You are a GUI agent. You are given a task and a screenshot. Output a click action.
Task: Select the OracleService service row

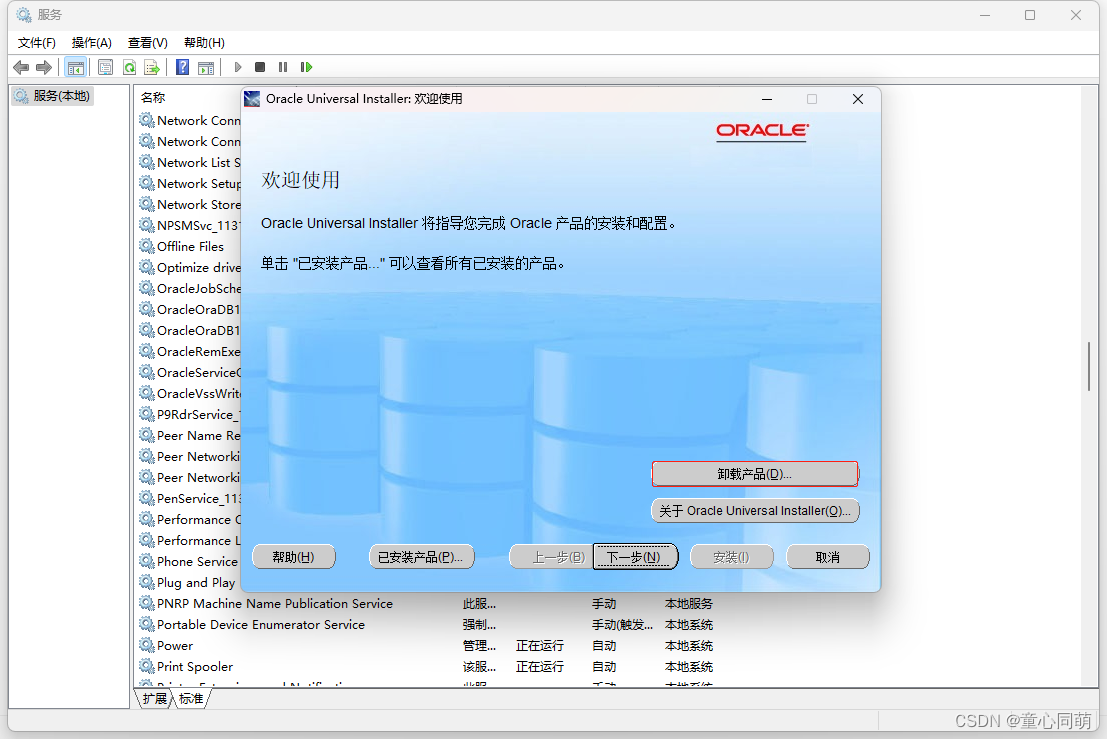pos(198,372)
